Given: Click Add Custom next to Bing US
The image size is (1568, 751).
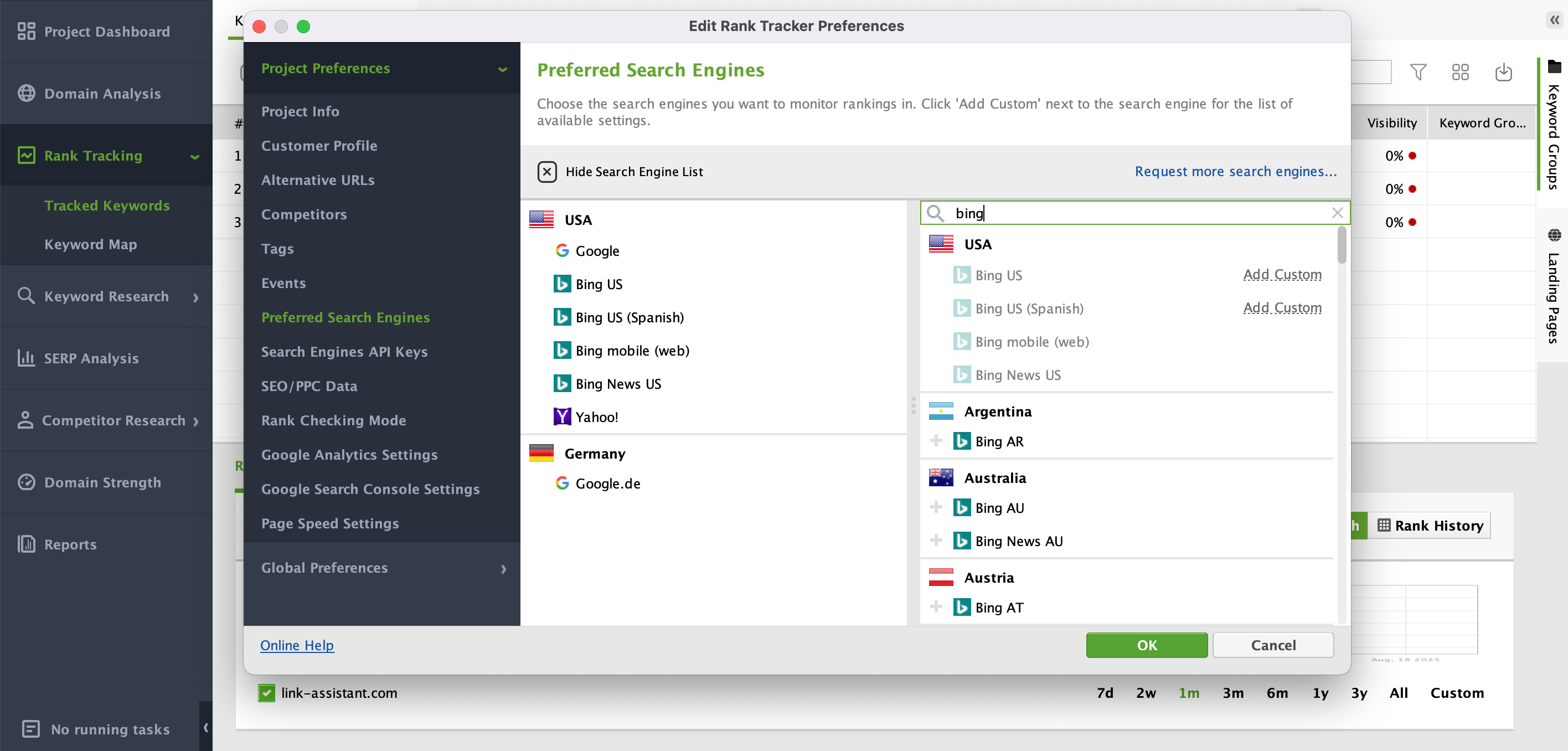Looking at the screenshot, I should [1282, 274].
